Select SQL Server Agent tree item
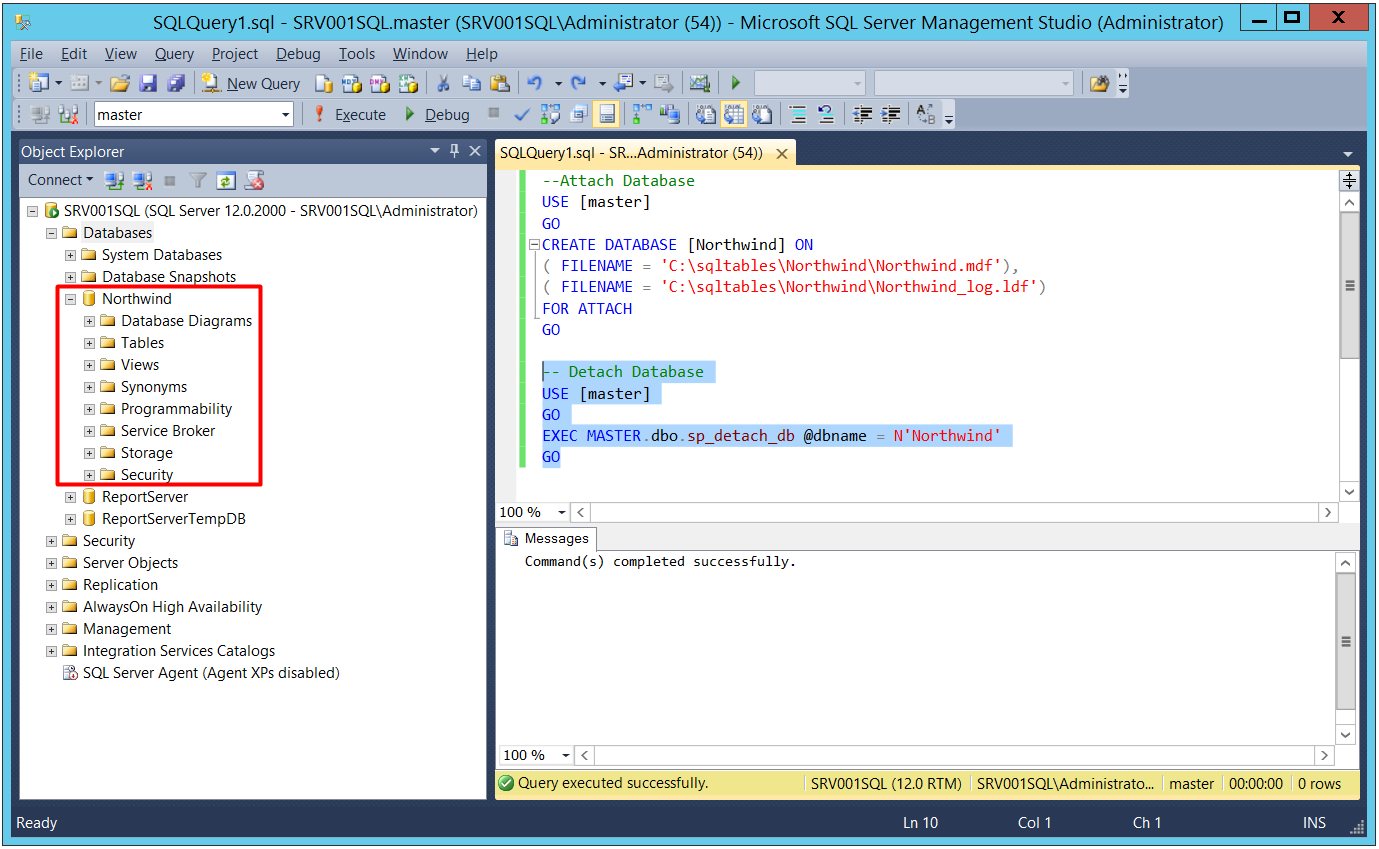This screenshot has width=1379, height=849. pyautogui.click(x=211, y=673)
